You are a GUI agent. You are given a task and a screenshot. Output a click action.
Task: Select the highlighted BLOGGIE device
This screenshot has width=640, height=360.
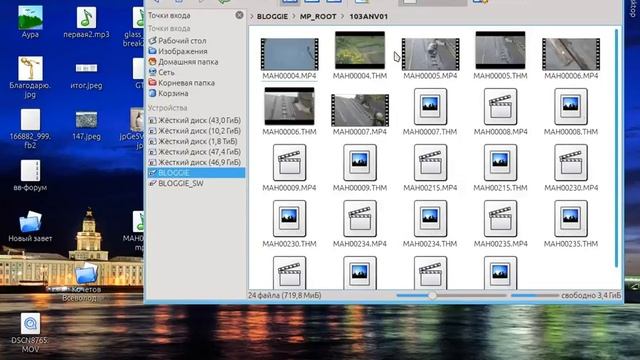[196, 173]
